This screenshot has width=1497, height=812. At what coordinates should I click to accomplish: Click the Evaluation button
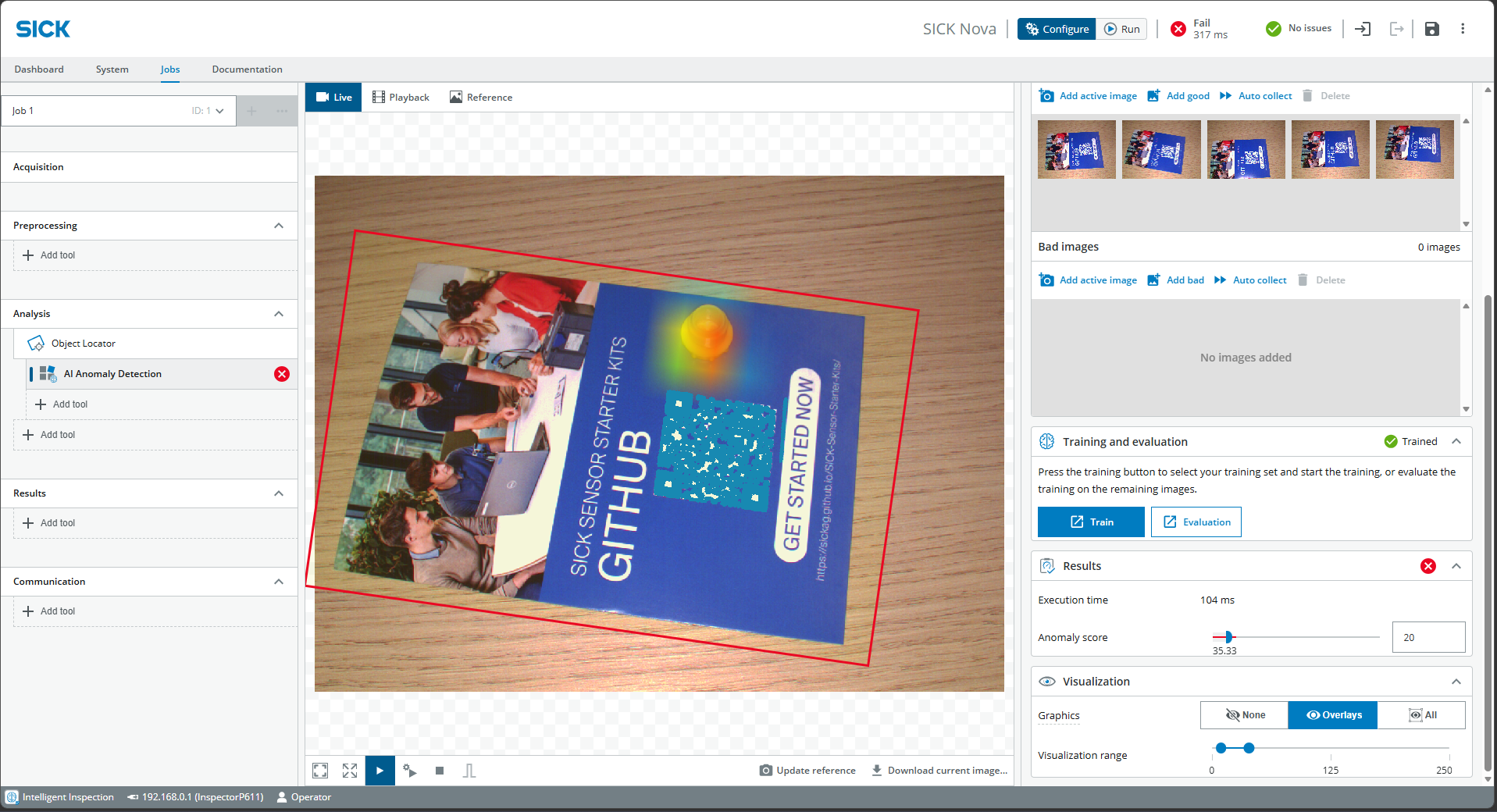(1196, 522)
